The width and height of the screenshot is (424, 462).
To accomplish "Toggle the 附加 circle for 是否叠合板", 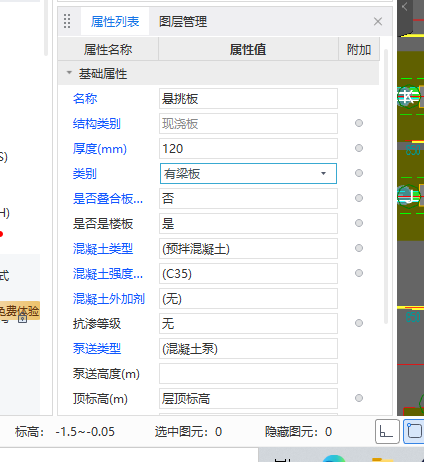I will click(x=359, y=198).
